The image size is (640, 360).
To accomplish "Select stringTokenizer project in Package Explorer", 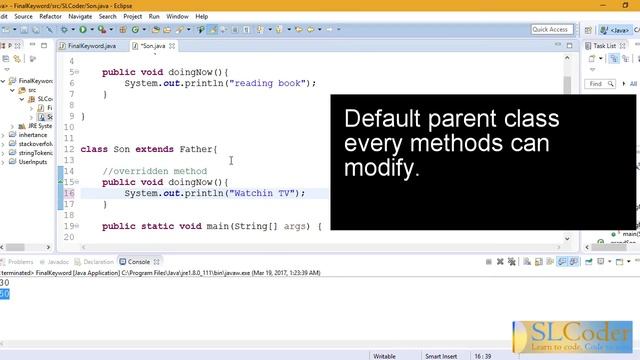I will coord(36,153).
